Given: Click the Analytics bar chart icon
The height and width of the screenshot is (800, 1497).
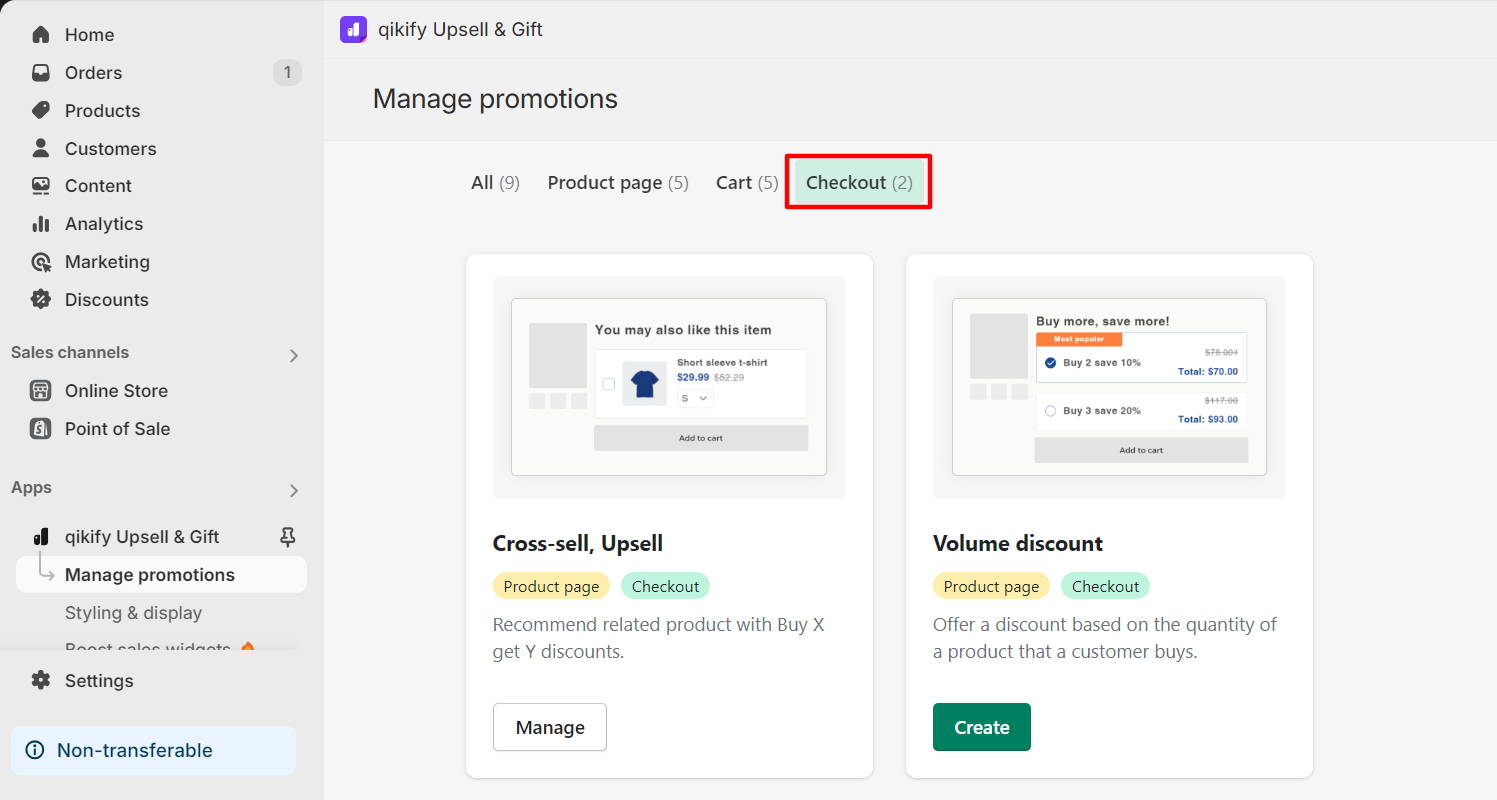Looking at the screenshot, I should pos(41,223).
